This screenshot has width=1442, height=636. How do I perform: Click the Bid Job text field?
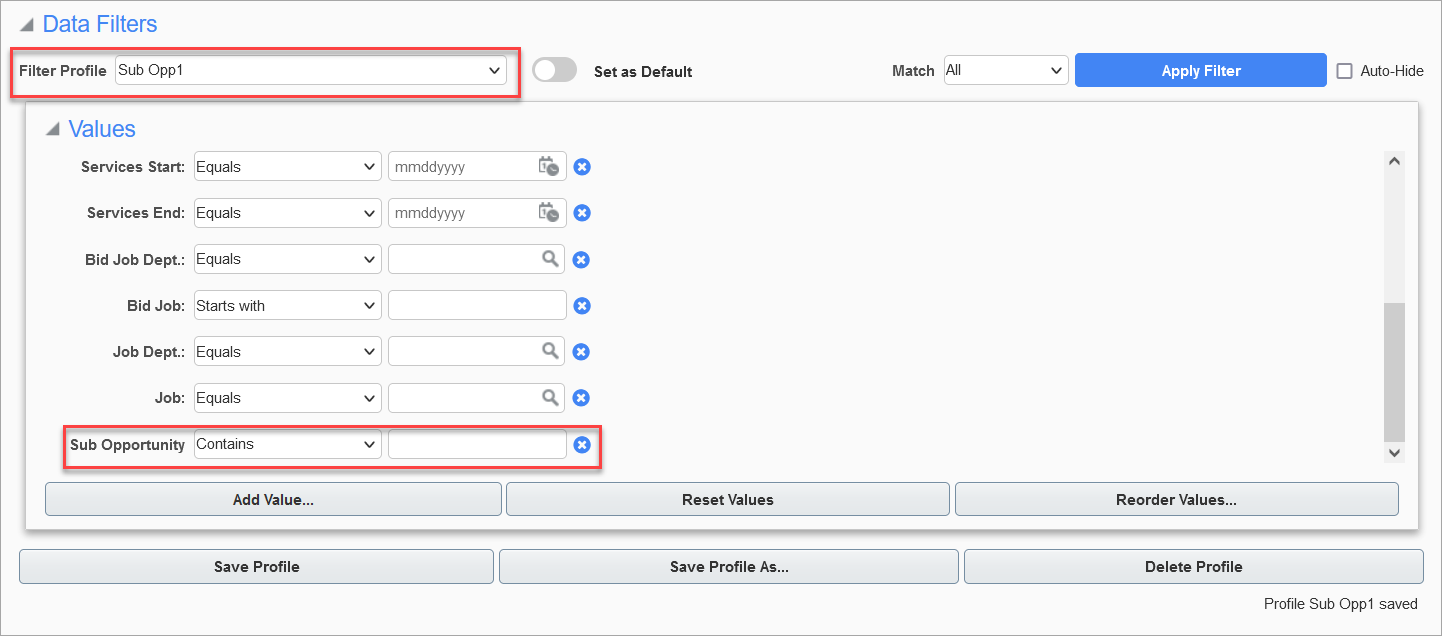click(477, 305)
